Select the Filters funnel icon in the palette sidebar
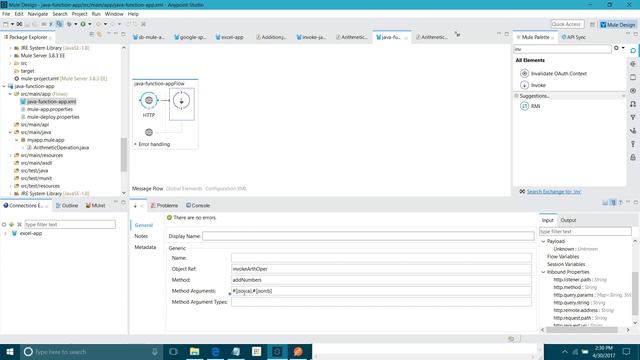The width and height of the screenshot is (640, 360). [633, 118]
